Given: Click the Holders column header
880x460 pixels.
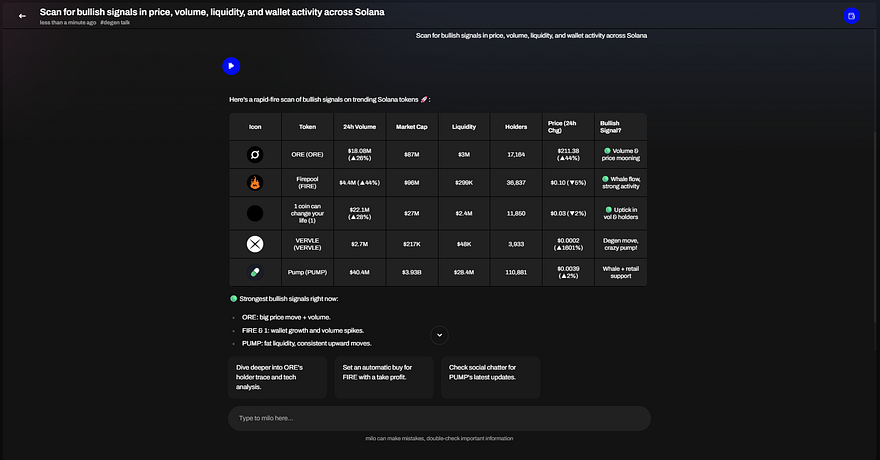Looking at the screenshot, I should pyautogui.click(x=516, y=127).
